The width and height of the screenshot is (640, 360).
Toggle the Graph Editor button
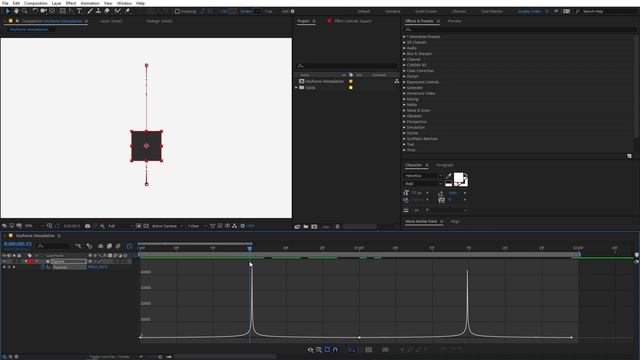point(129,246)
